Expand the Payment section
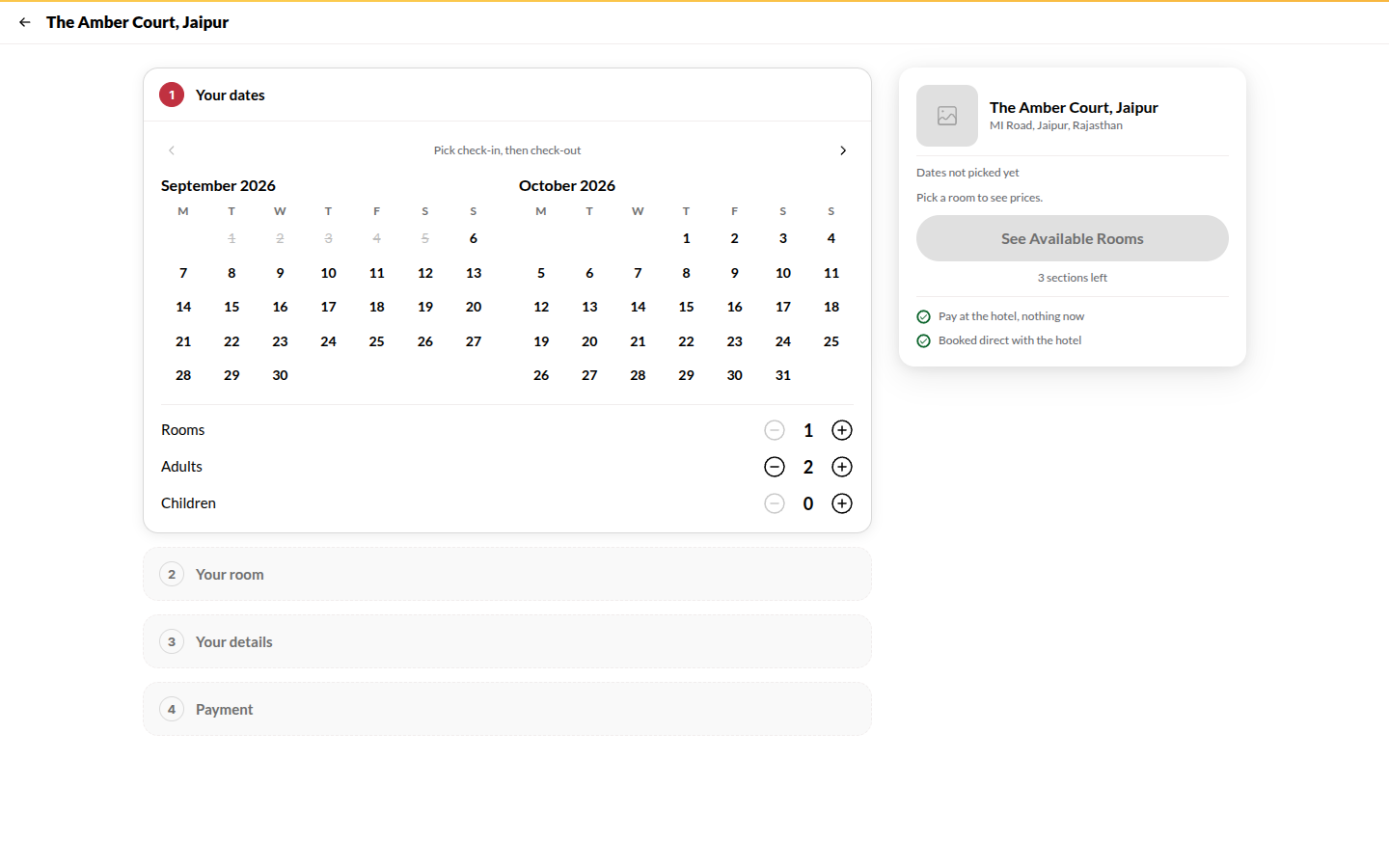This screenshot has width=1389, height=868. pos(507,709)
